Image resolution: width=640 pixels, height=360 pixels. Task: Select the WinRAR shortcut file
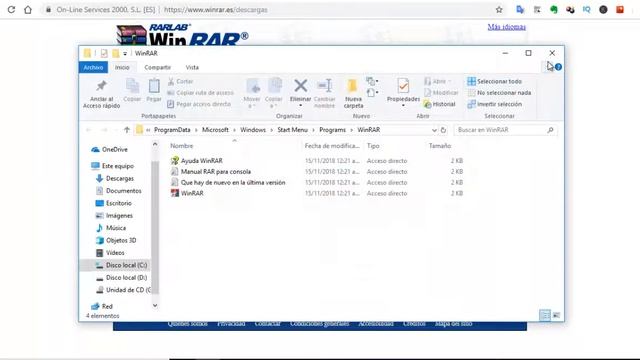(x=187, y=193)
